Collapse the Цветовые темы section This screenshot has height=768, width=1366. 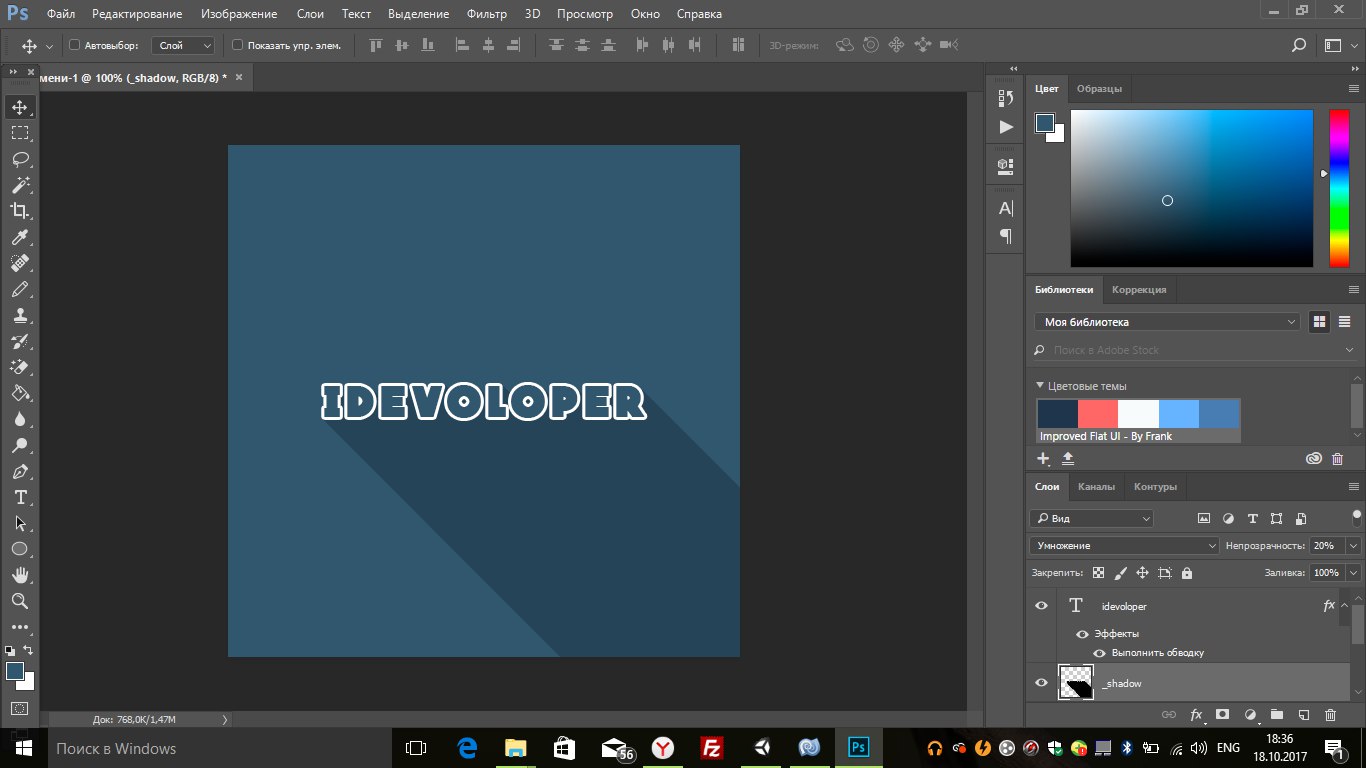click(1040, 386)
